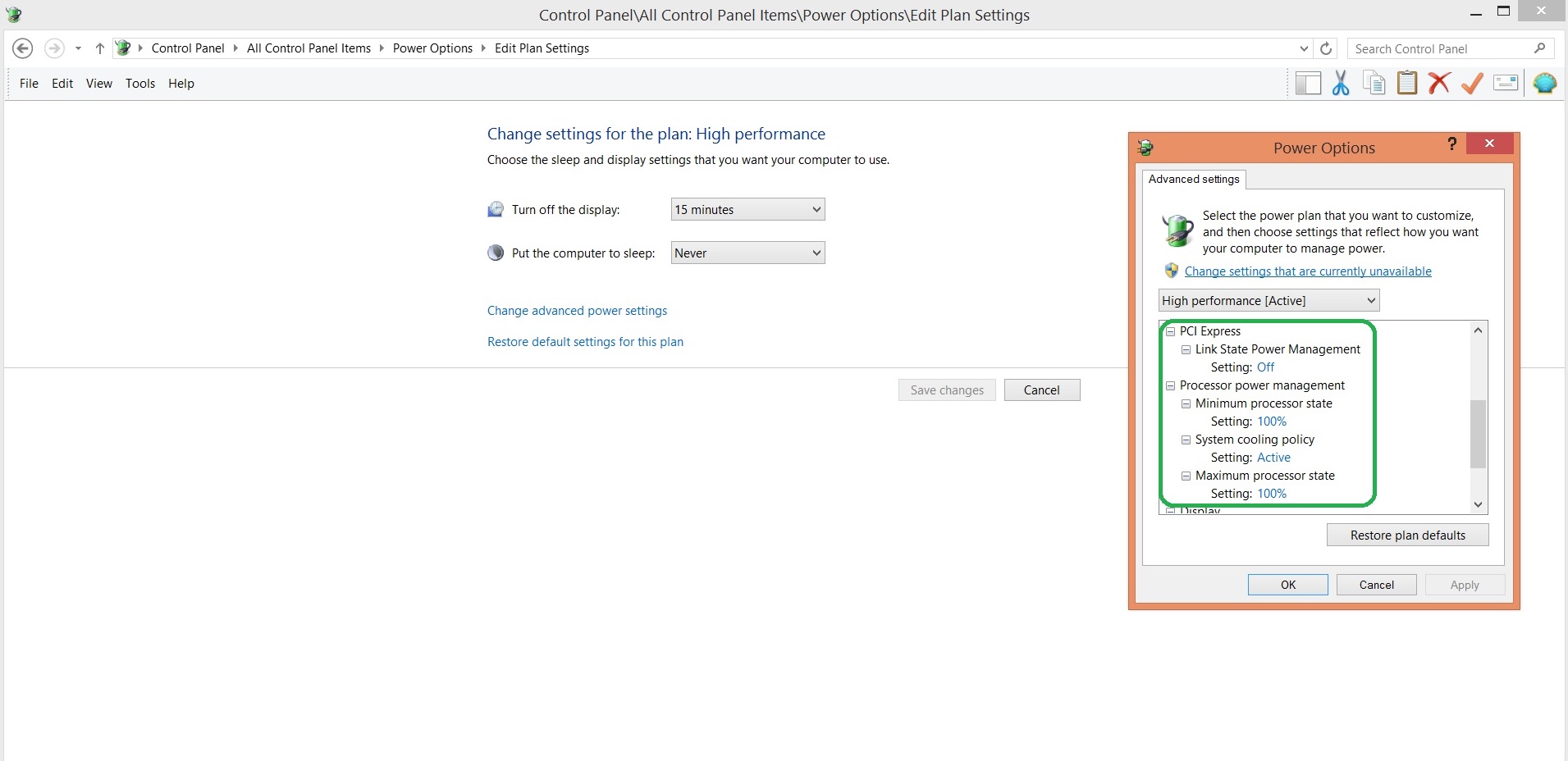Viewport: 1568px width, 761px height.
Task: Click Power Options breadcrumb in address bar
Action: click(x=432, y=48)
